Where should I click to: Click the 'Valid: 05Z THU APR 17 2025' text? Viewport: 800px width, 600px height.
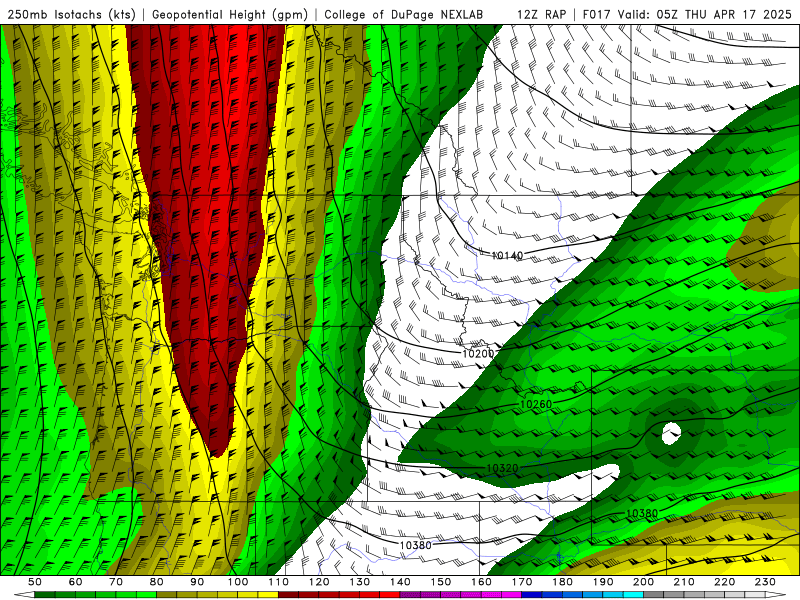[705, 15]
